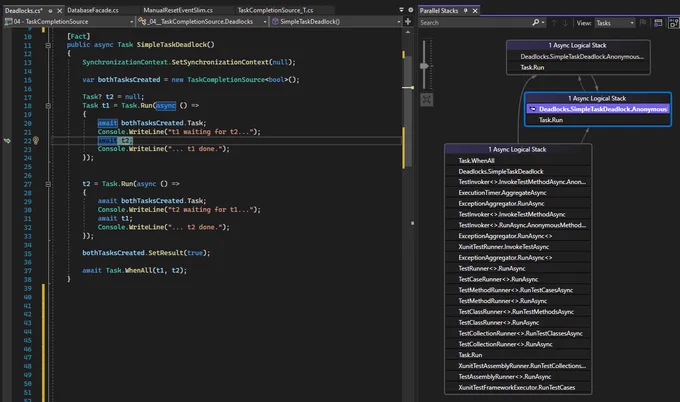Select the TestClassRunner<>.RunTestMethodsAsync frame
This screenshot has width=680, height=402.
[x=518, y=311]
